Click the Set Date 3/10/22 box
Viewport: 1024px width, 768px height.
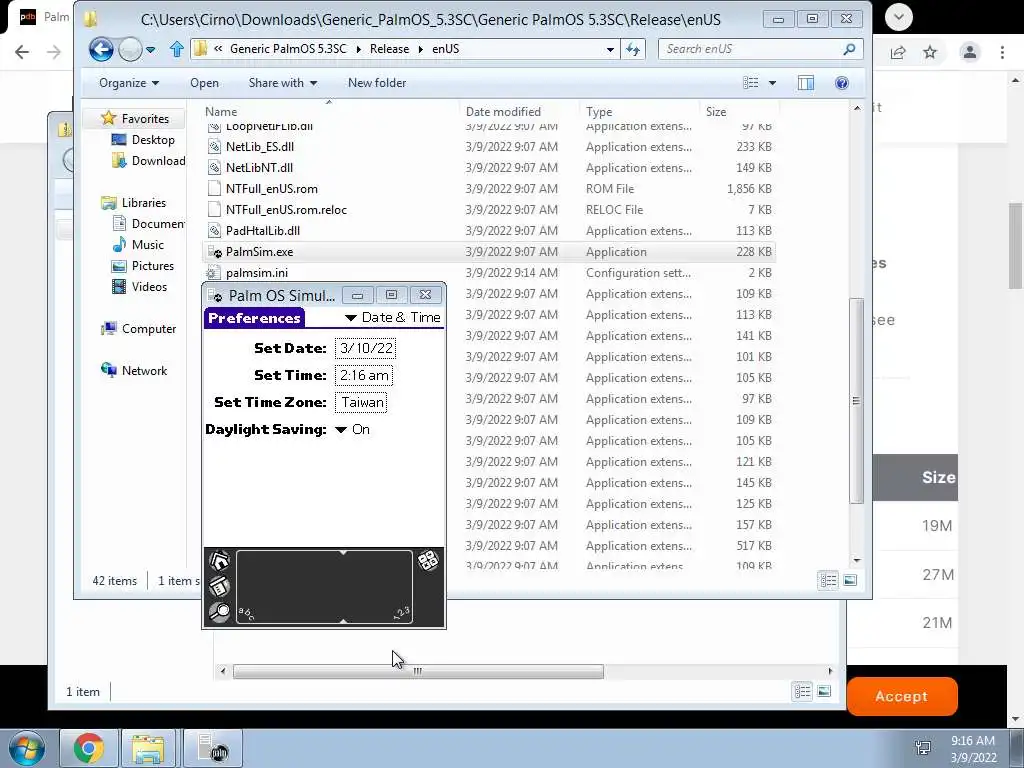click(366, 348)
